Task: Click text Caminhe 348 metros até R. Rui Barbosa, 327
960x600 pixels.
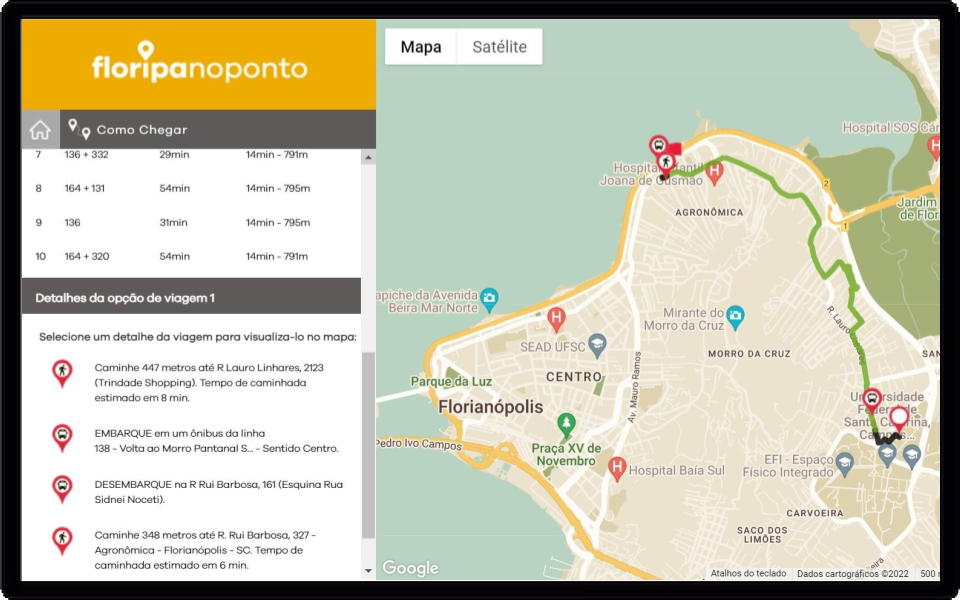Action: tap(205, 550)
